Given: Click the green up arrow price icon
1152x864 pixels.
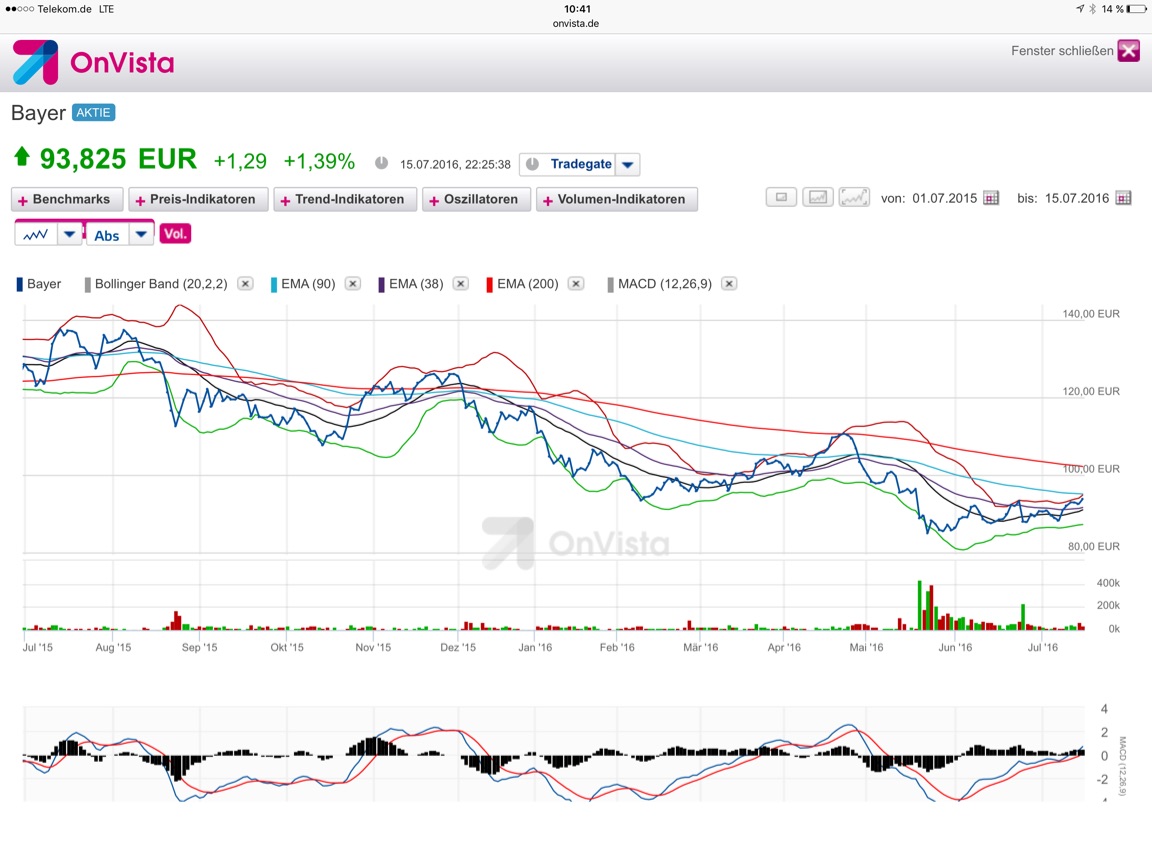Looking at the screenshot, I should 22,156.
